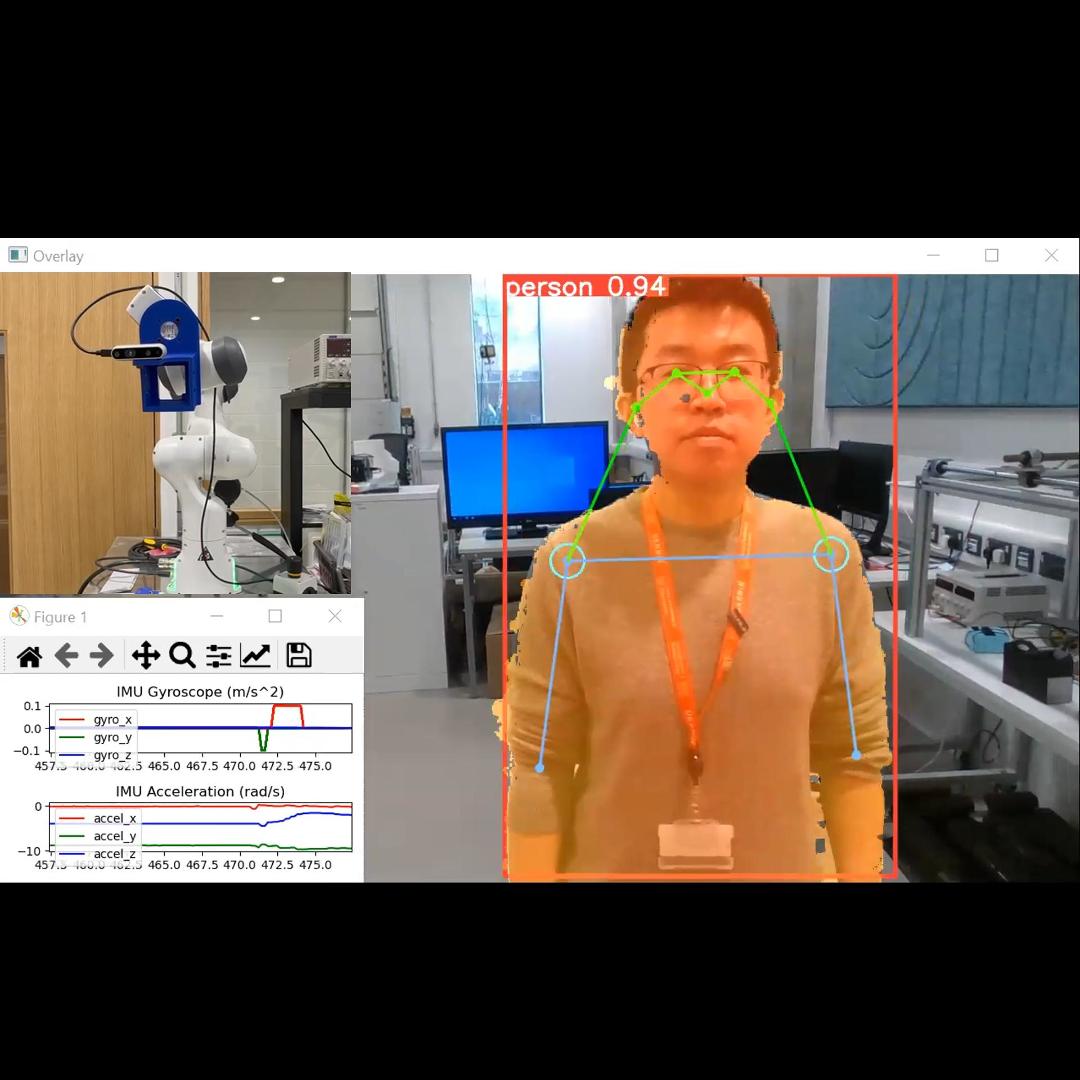Open Configure subplots sliders icon
1080x1080 pixels.
click(218, 656)
